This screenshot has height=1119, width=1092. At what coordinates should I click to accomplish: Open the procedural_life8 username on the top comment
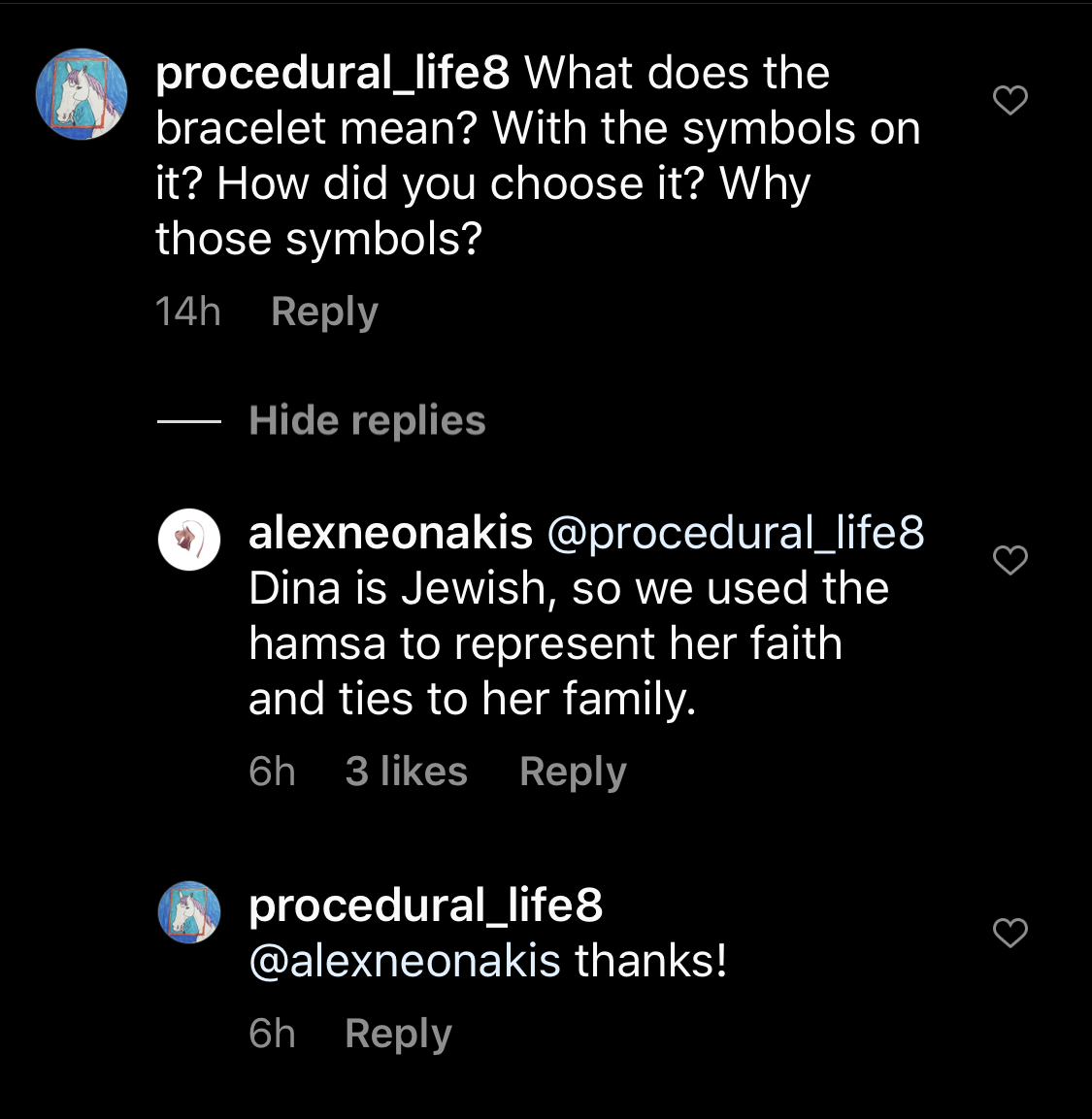coord(332,74)
